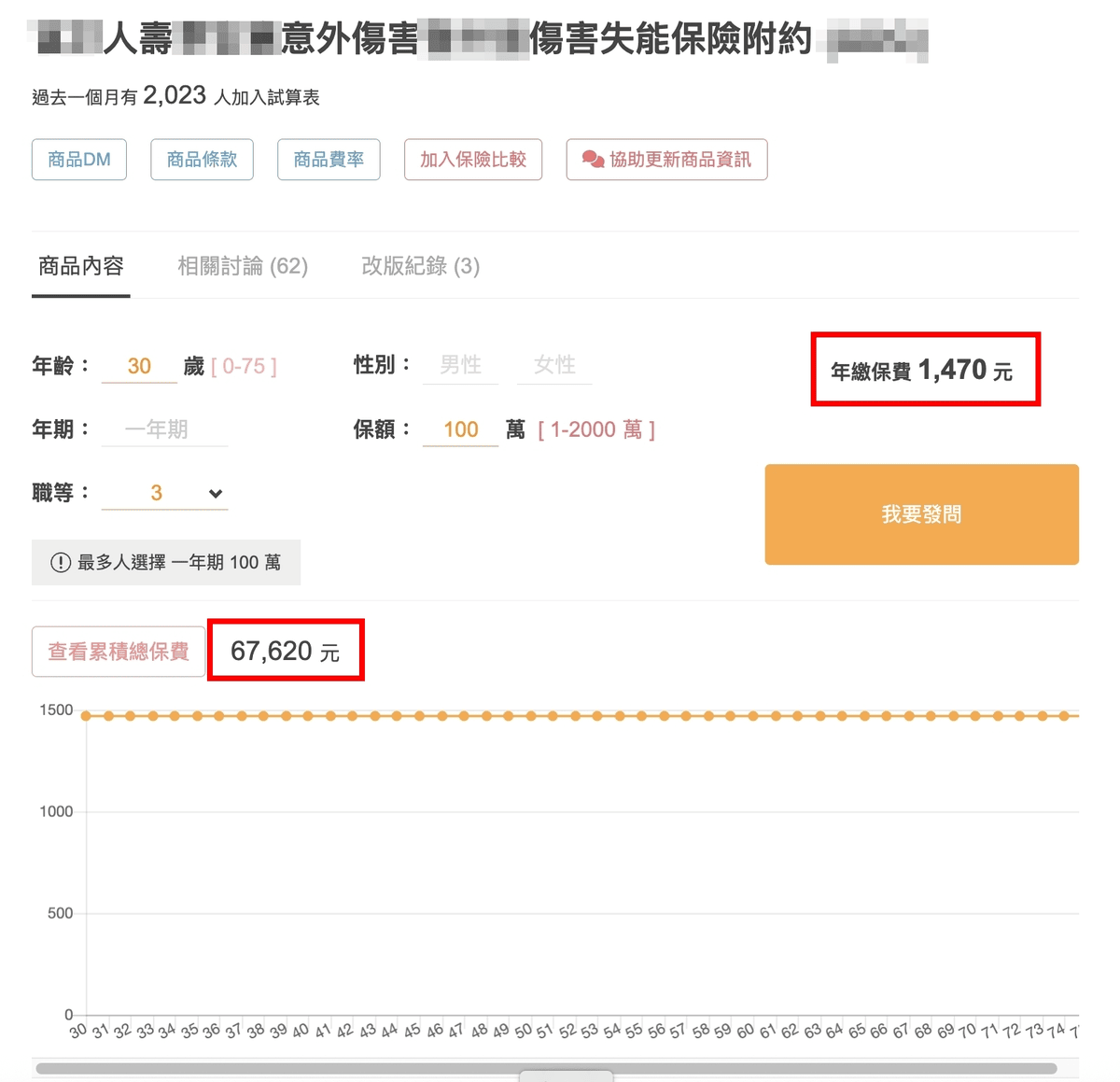Click the 年齡 age input field
Viewport: 1120px width, 1082px height.
point(139,366)
